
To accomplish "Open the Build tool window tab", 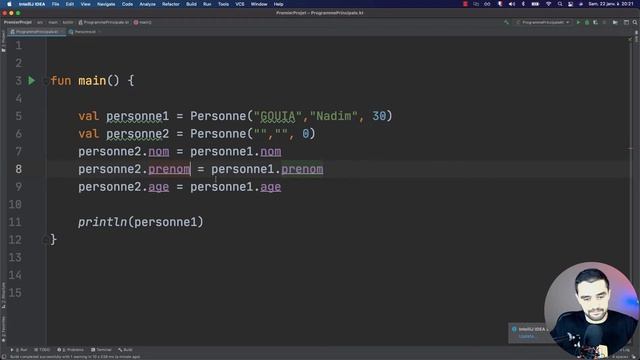I will tap(125, 350).
